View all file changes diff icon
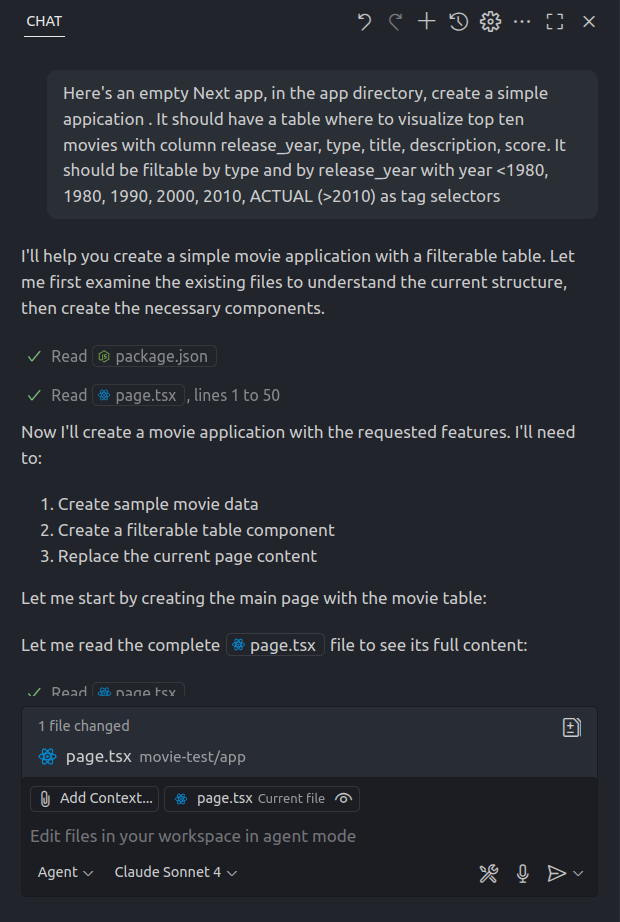The width and height of the screenshot is (620, 922). pos(572,727)
